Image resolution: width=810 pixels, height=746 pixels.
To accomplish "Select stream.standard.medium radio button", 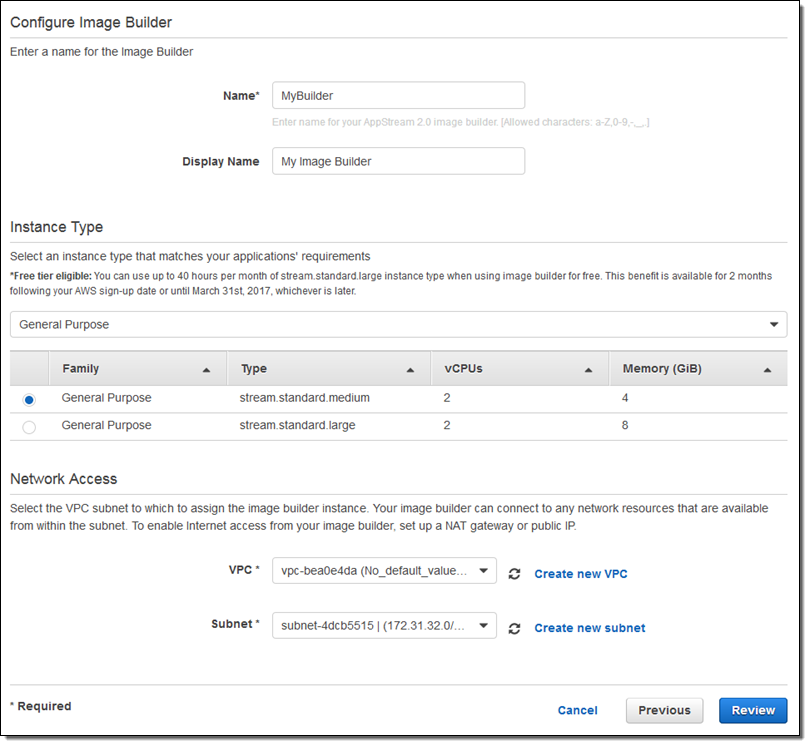I will click(29, 399).
